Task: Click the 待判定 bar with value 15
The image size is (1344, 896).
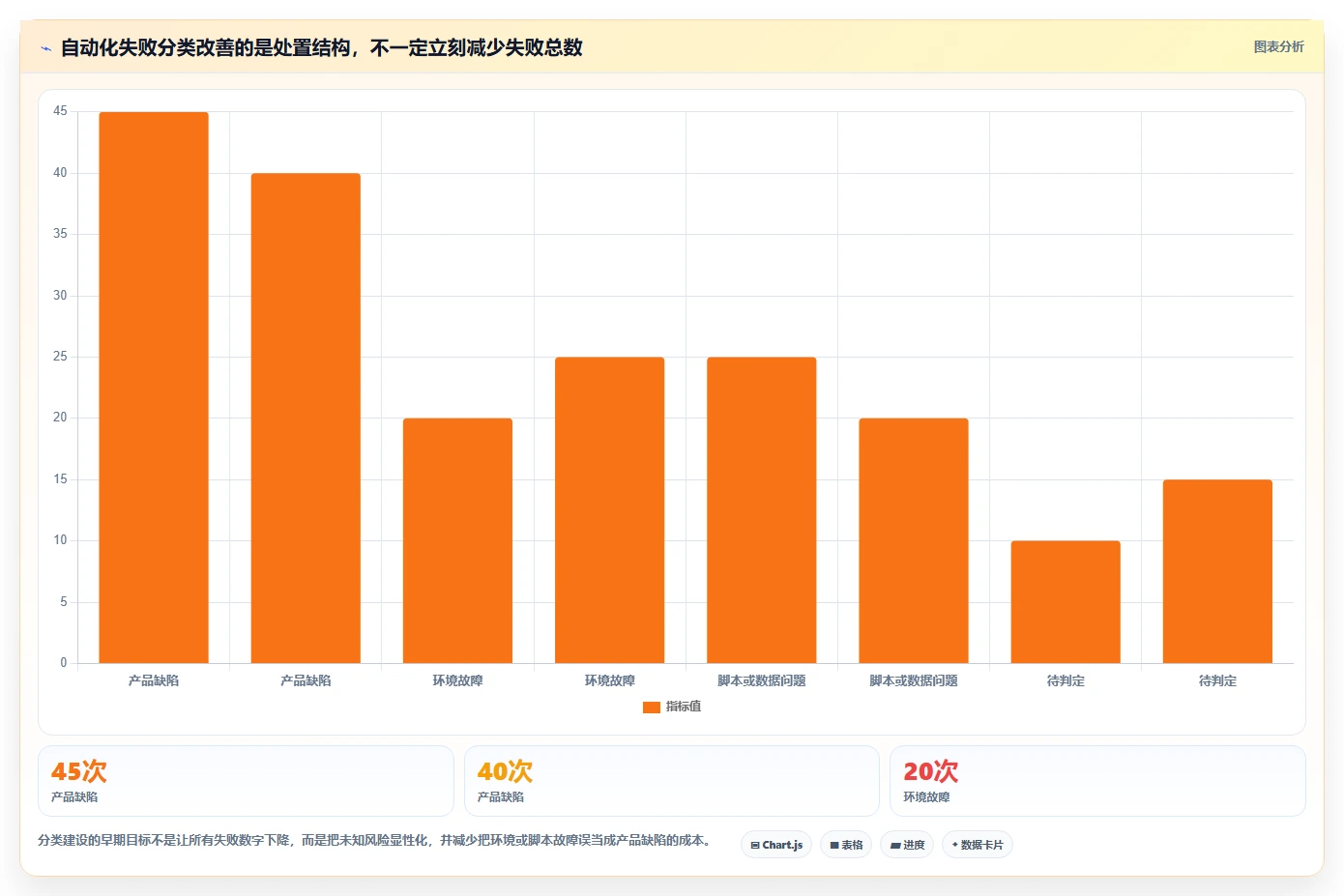Action: coord(1217,571)
